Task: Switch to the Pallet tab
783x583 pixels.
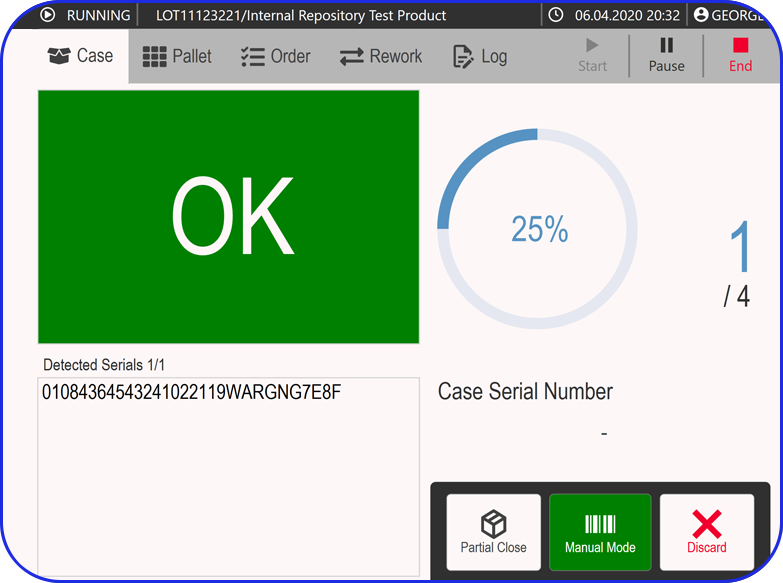Action: tap(177, 56)
